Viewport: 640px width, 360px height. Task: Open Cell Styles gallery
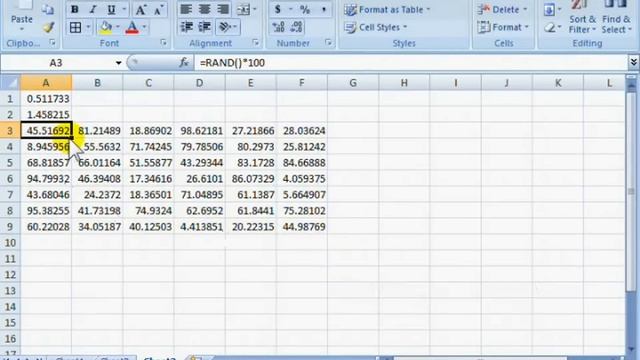click(376, 27)
